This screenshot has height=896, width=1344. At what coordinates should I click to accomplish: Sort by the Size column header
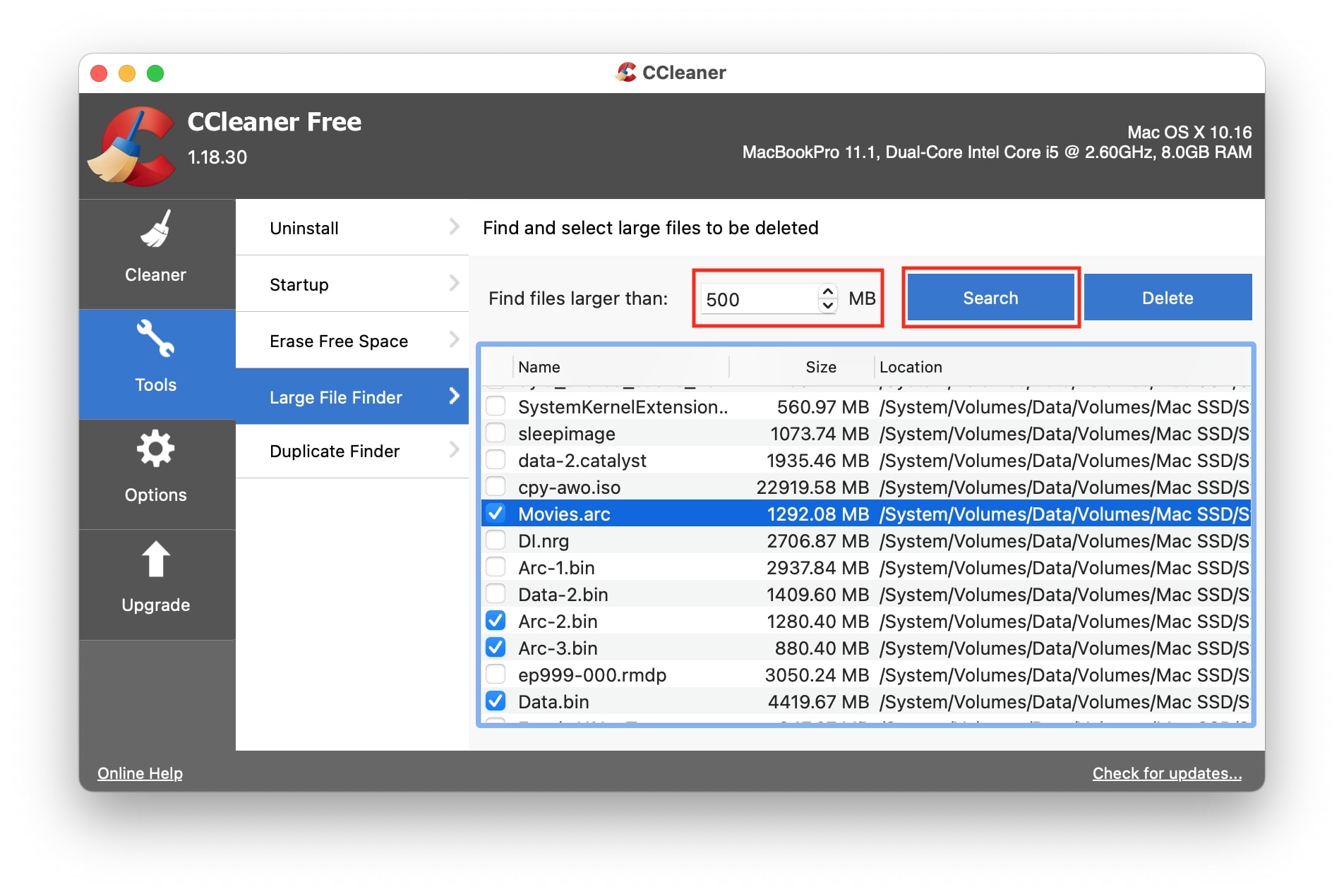pos(802,367)
